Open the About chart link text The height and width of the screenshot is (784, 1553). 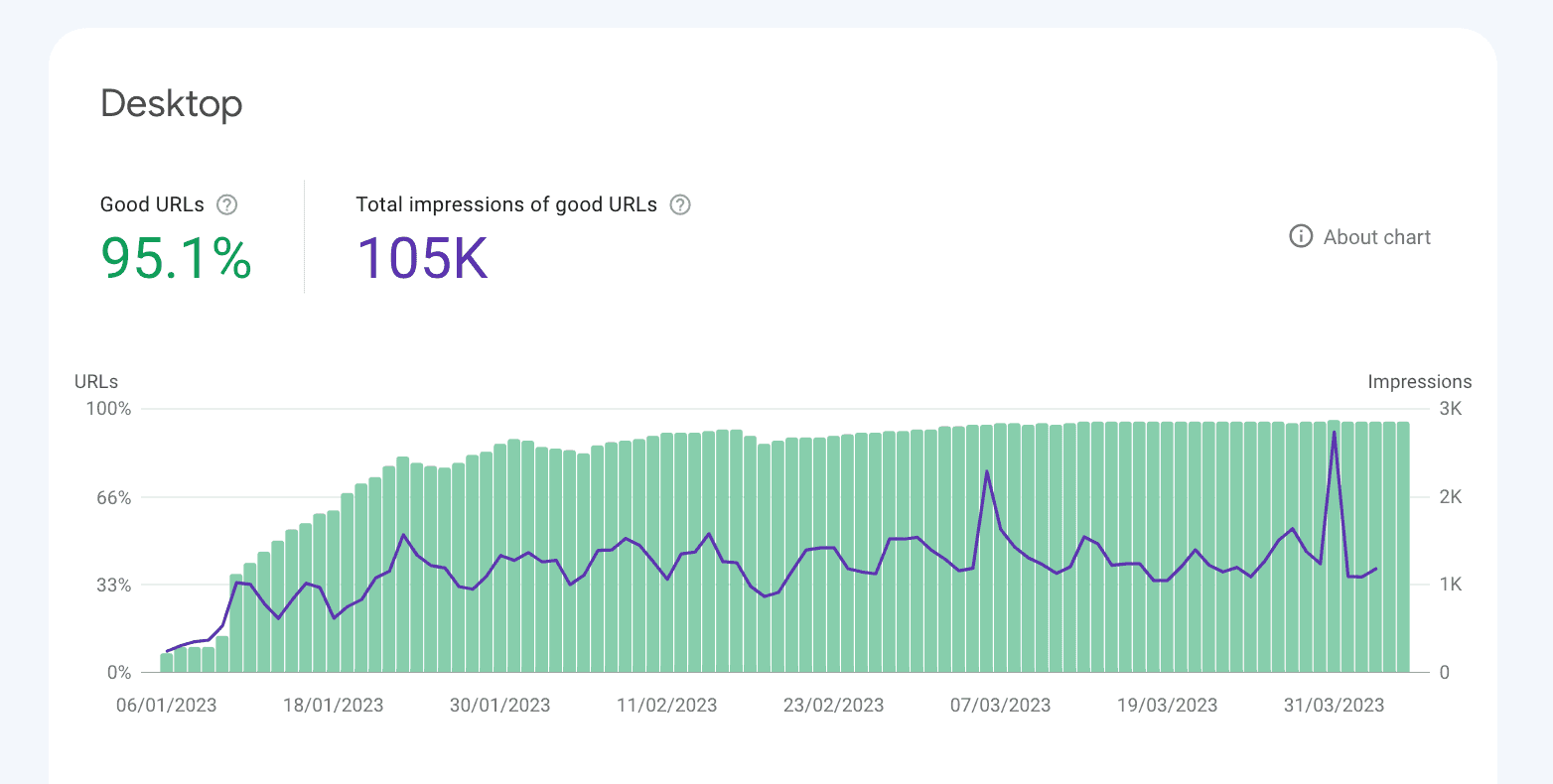[x=1377, y=237]
